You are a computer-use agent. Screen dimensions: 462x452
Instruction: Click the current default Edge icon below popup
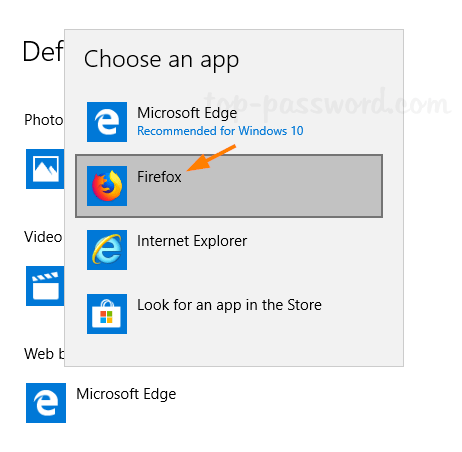pyautogui.click(x=46, y=403)
